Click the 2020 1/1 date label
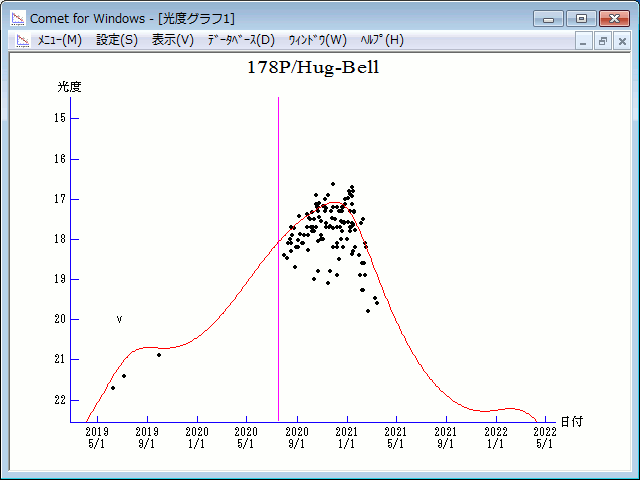 (x=197, y=438)
